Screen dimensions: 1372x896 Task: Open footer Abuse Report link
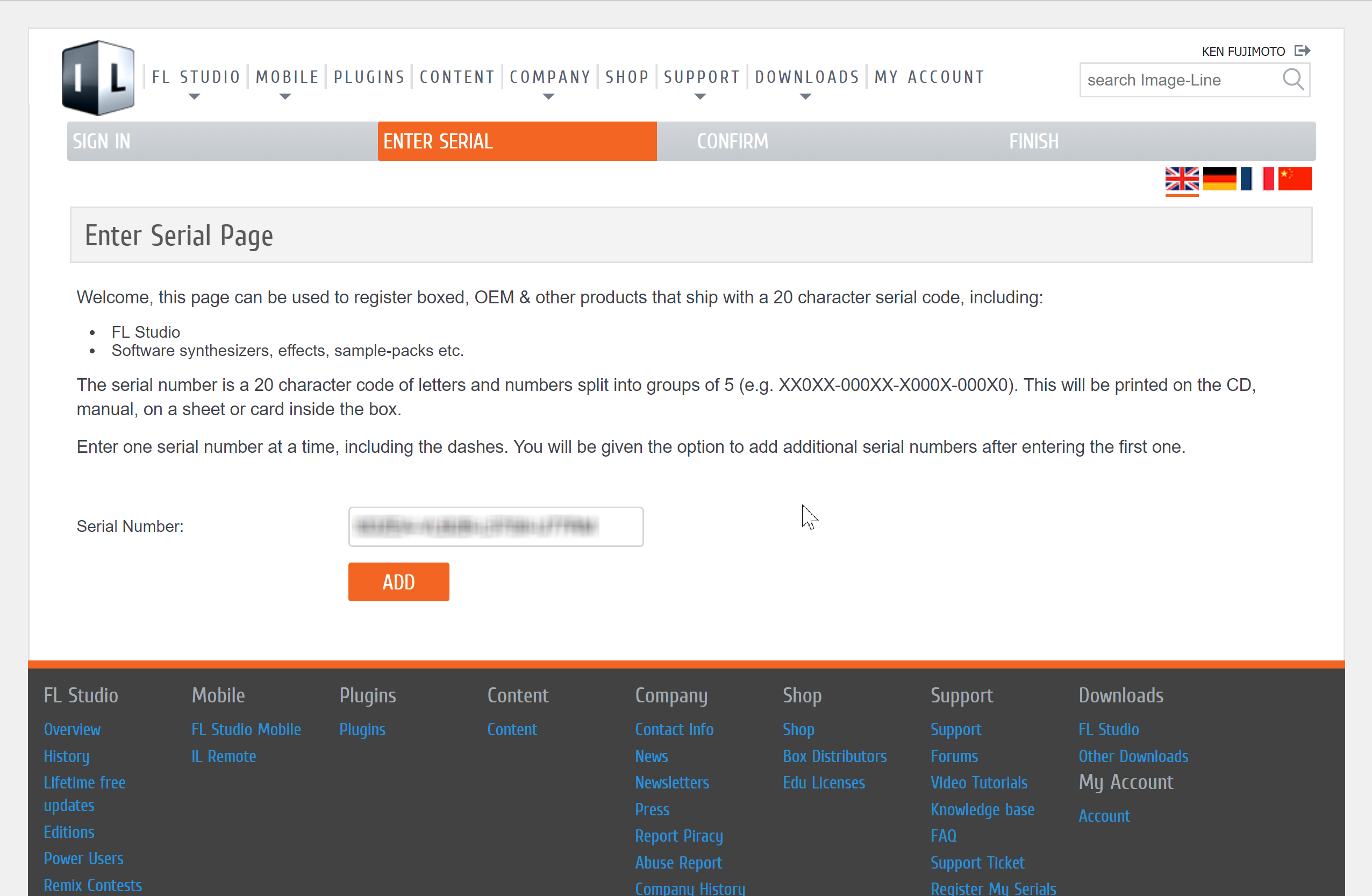pyautogui.click(x=678, y=863)
